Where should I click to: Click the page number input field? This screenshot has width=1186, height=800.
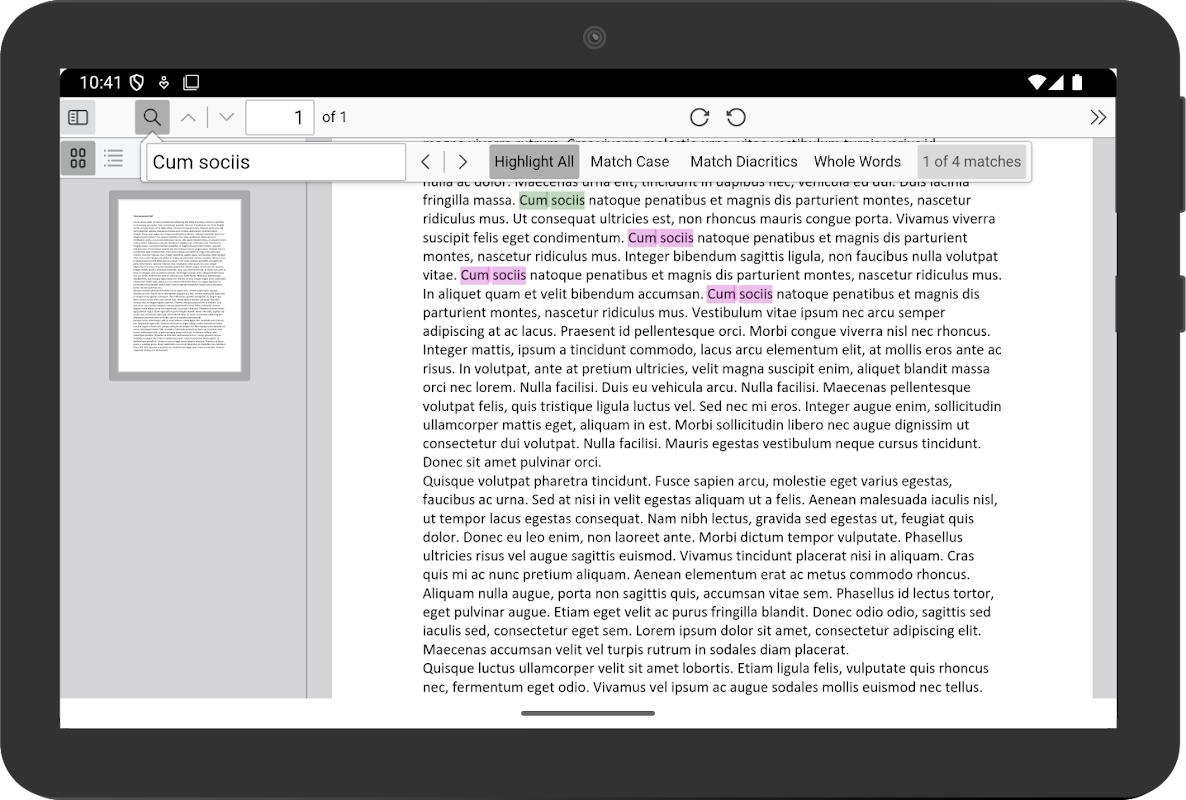280,117
